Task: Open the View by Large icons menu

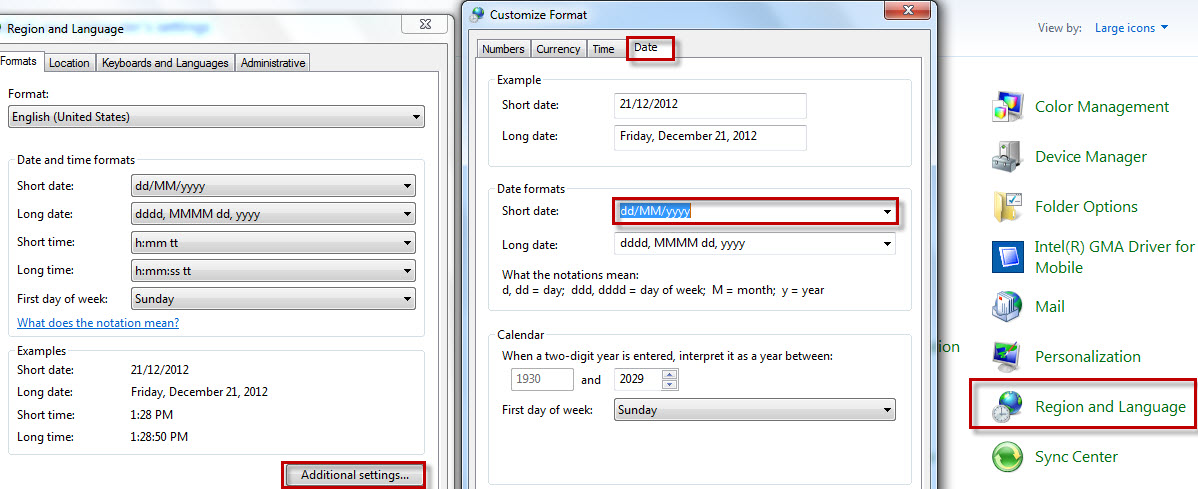Action: point(1132,28)
